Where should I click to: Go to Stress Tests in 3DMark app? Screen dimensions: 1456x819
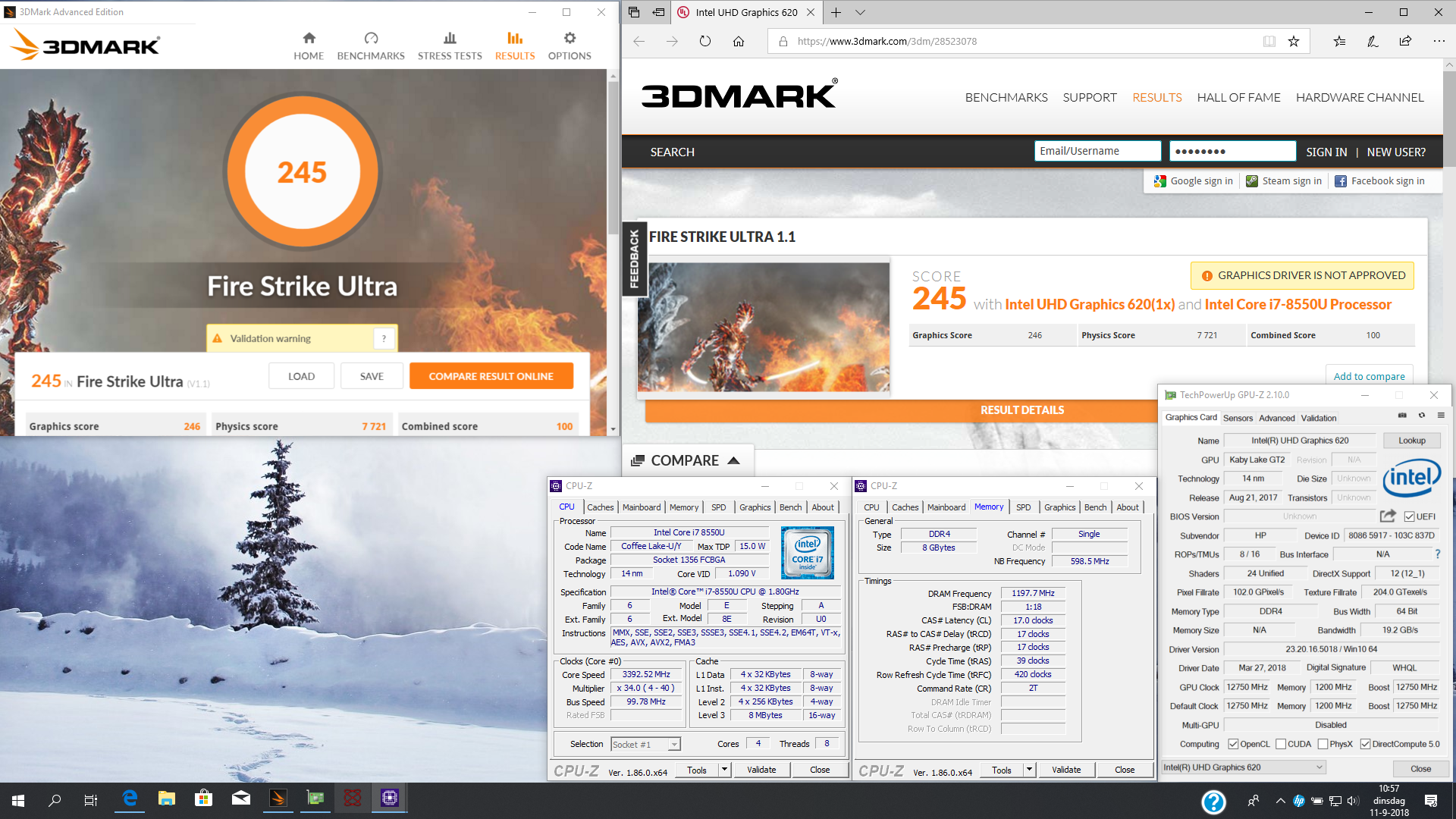(x=450, y=46)
